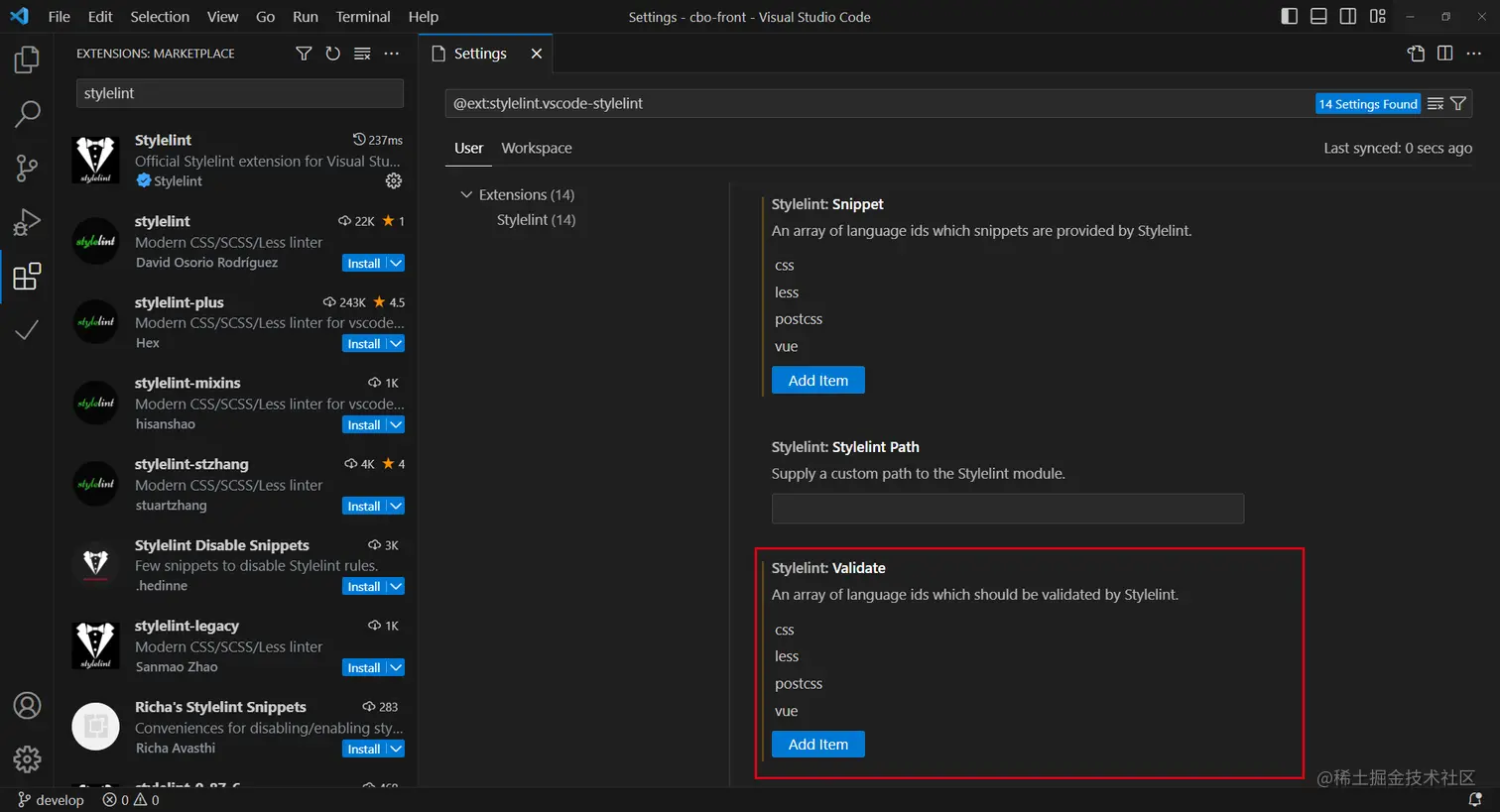Collapse the Extensions (14) settings tree

(x=466, y=194)
